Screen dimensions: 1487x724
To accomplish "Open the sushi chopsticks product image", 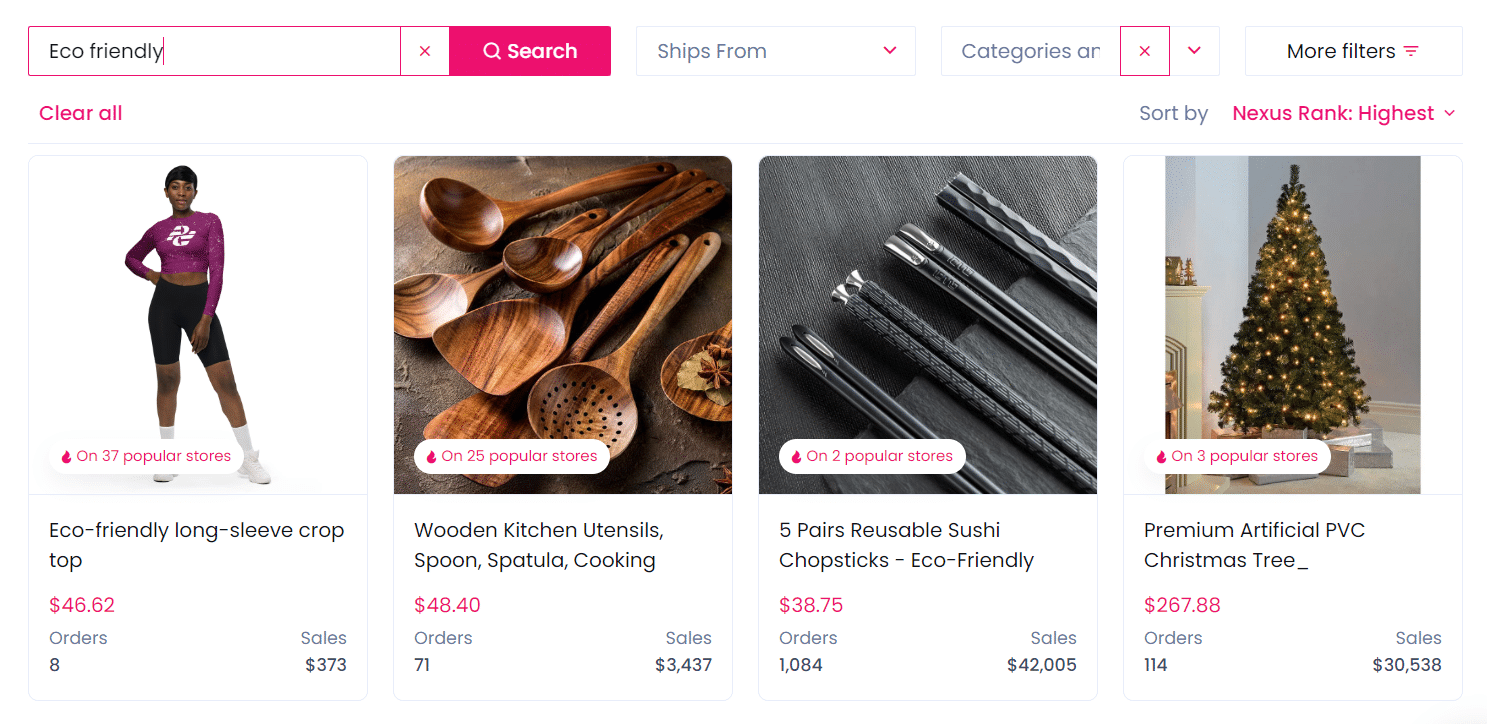I will pyautogui.click(x=928, y=300).
